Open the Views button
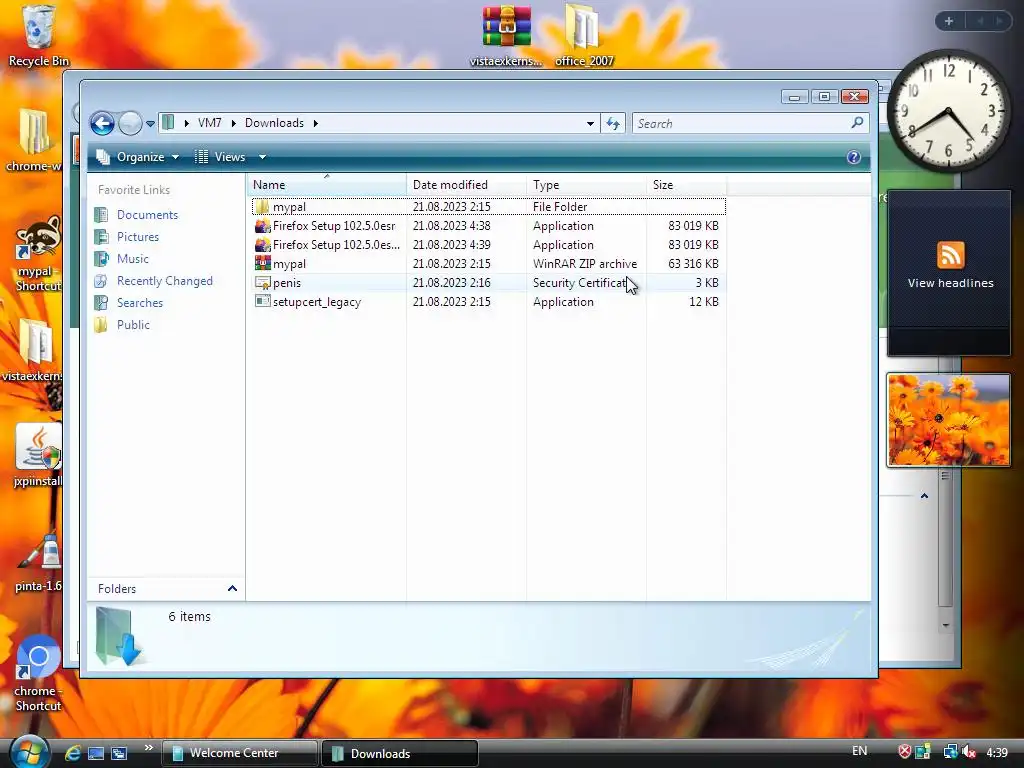This screenshot has height=768, width=1024. pos(221,157)
